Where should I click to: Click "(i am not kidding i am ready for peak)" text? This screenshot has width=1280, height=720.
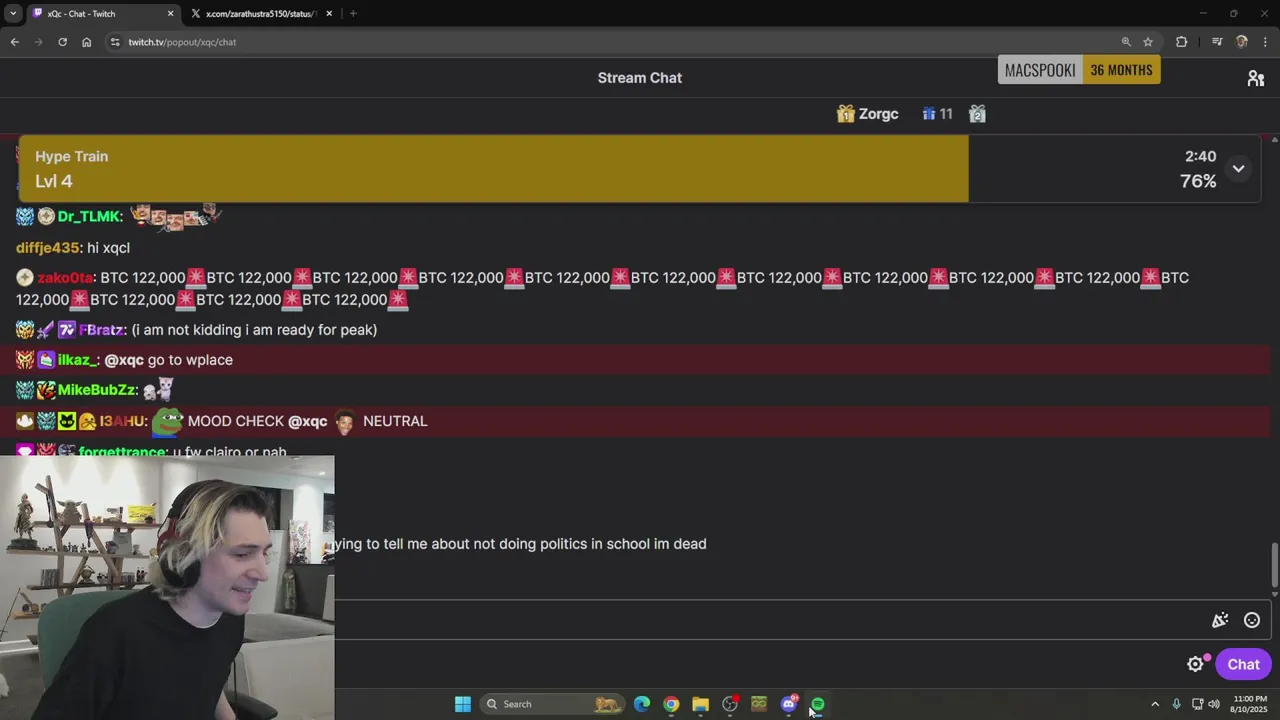pos(254,330)
